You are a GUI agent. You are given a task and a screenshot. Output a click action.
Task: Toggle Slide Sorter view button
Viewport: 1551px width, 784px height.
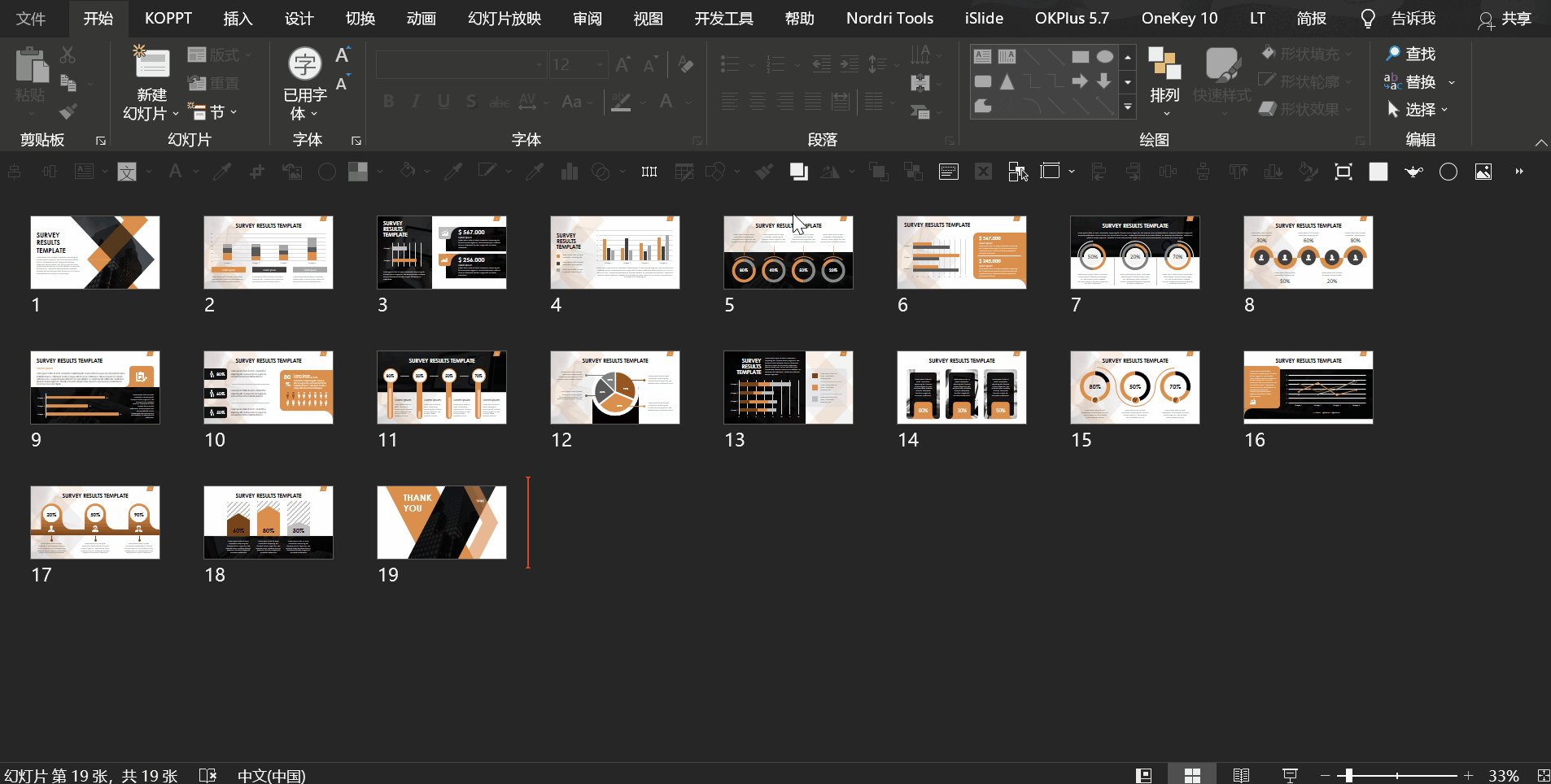1192,775
